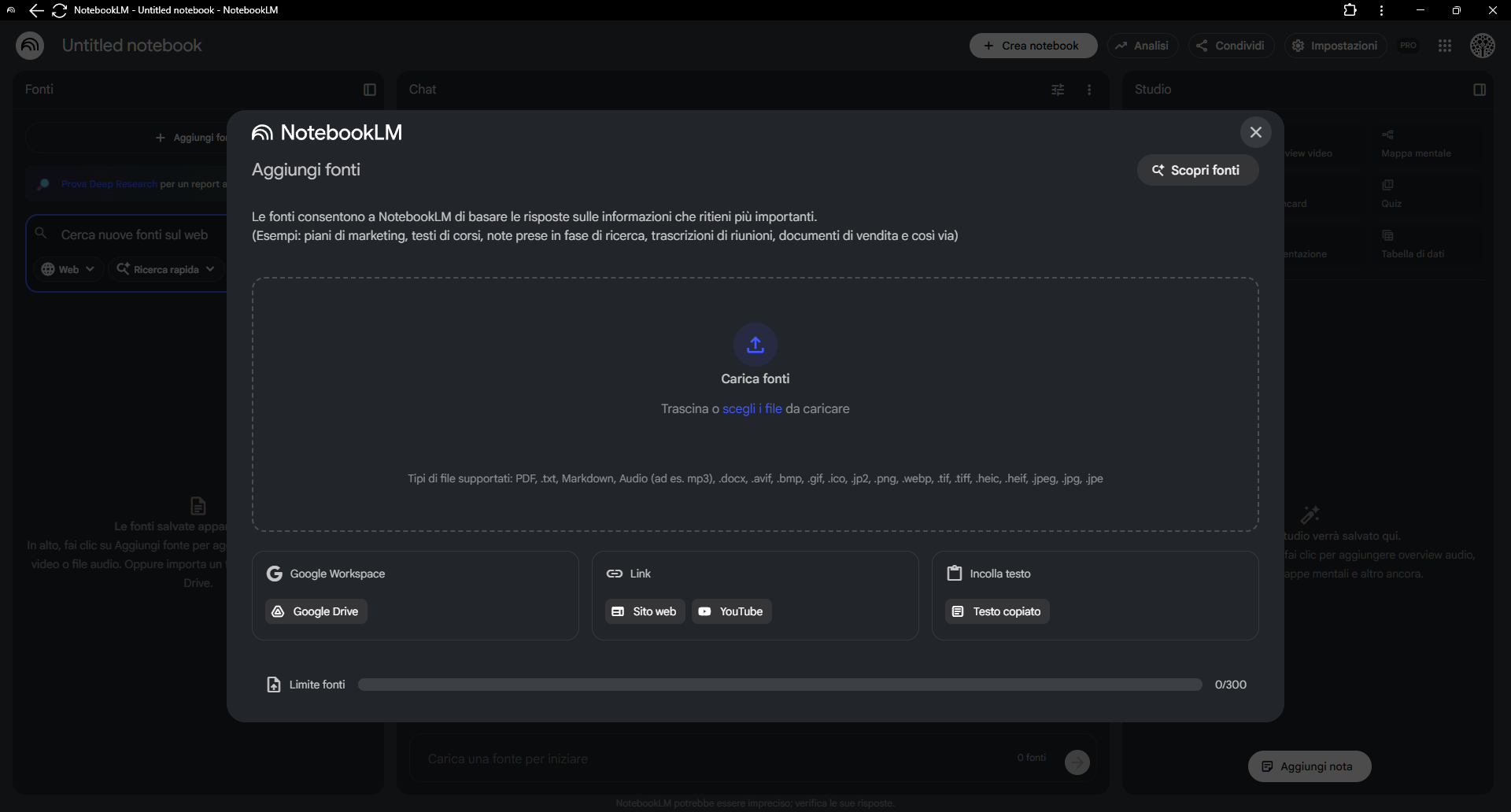
Task: Open chat configuration sliders icon
Action: 1058,90
